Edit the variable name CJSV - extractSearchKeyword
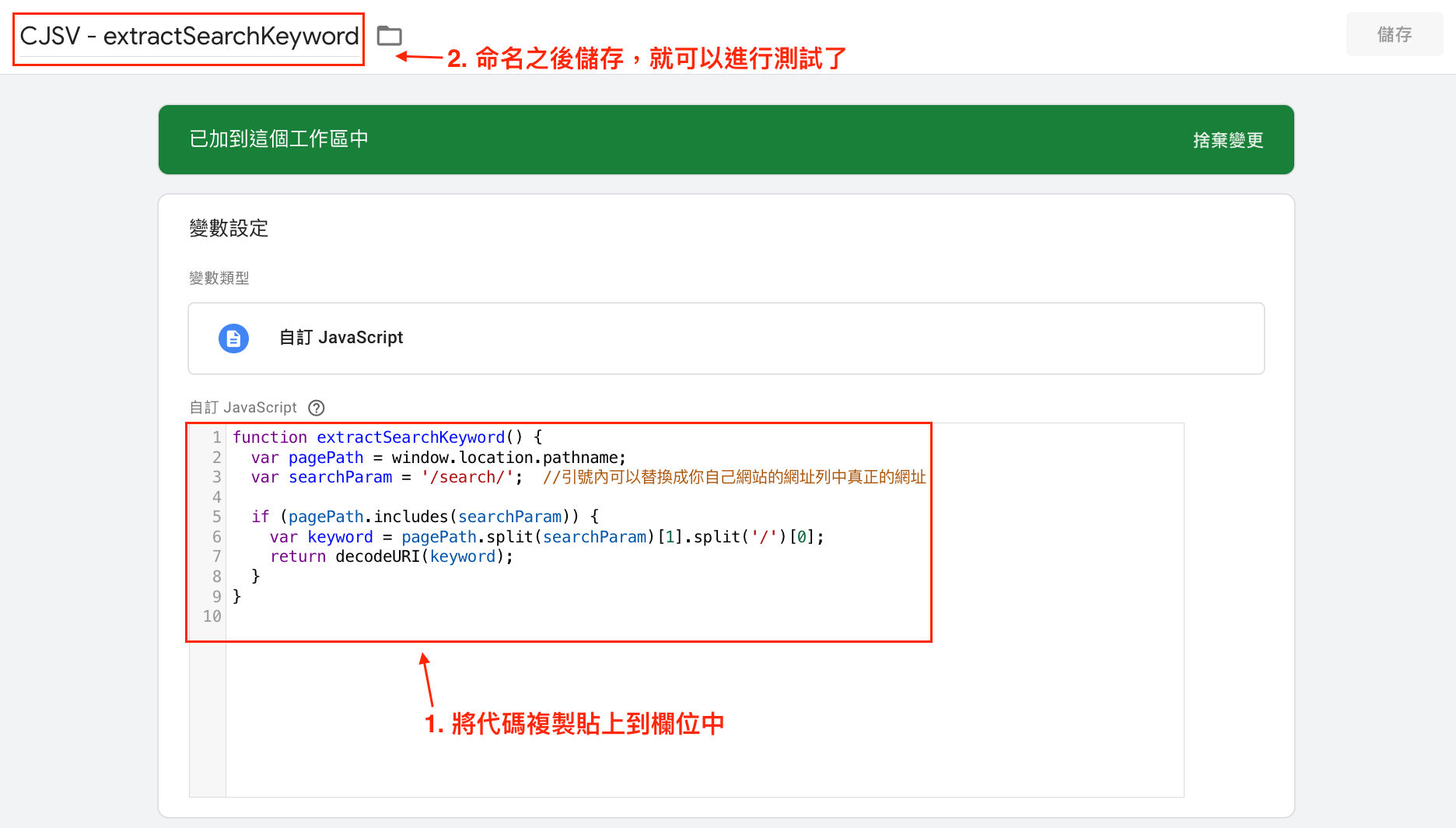 (189, 37)
